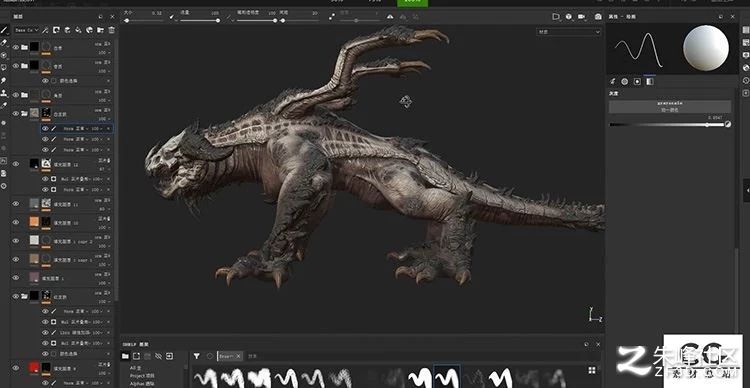The width and height of the screenshot is (750, 388).
Task: Adjust the brush size slider
Action: click(143, 21)
